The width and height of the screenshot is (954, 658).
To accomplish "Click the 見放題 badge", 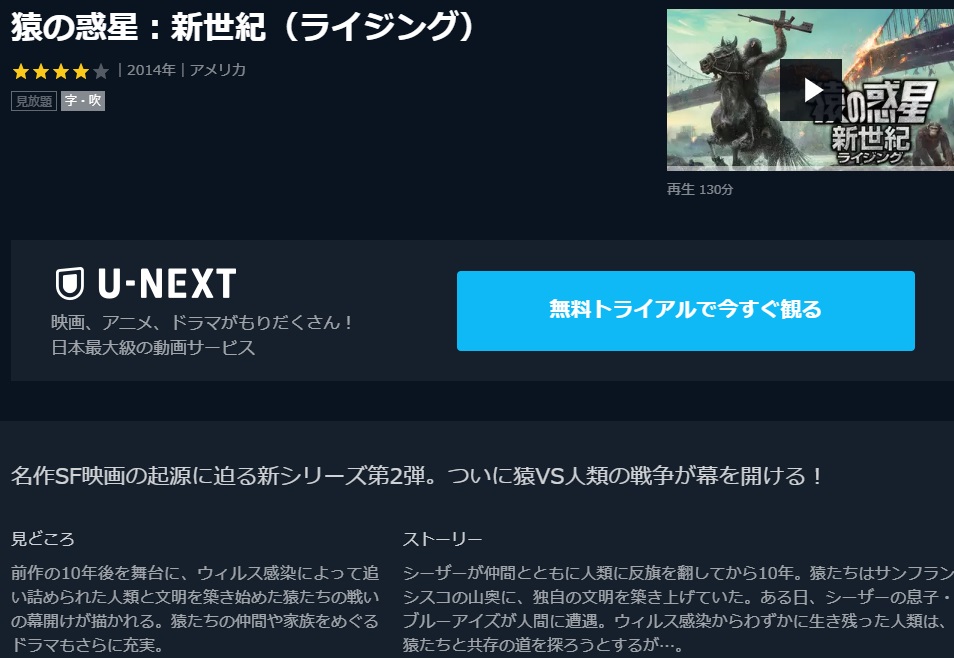I will 34,101.
